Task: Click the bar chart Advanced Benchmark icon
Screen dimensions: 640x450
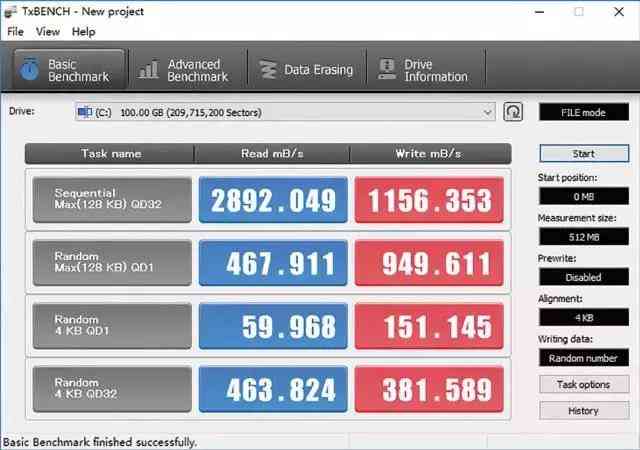Action: click(x=149, y=70)
